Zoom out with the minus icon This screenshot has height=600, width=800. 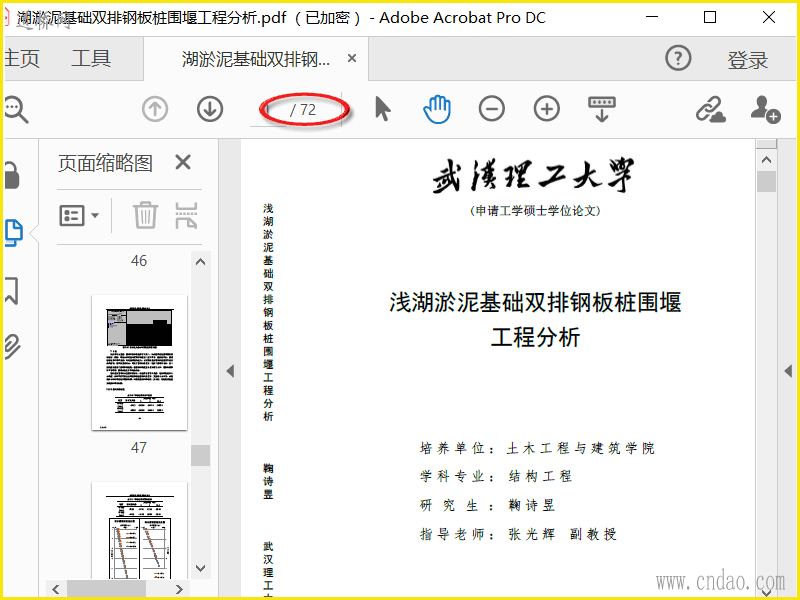click(492, 109)
